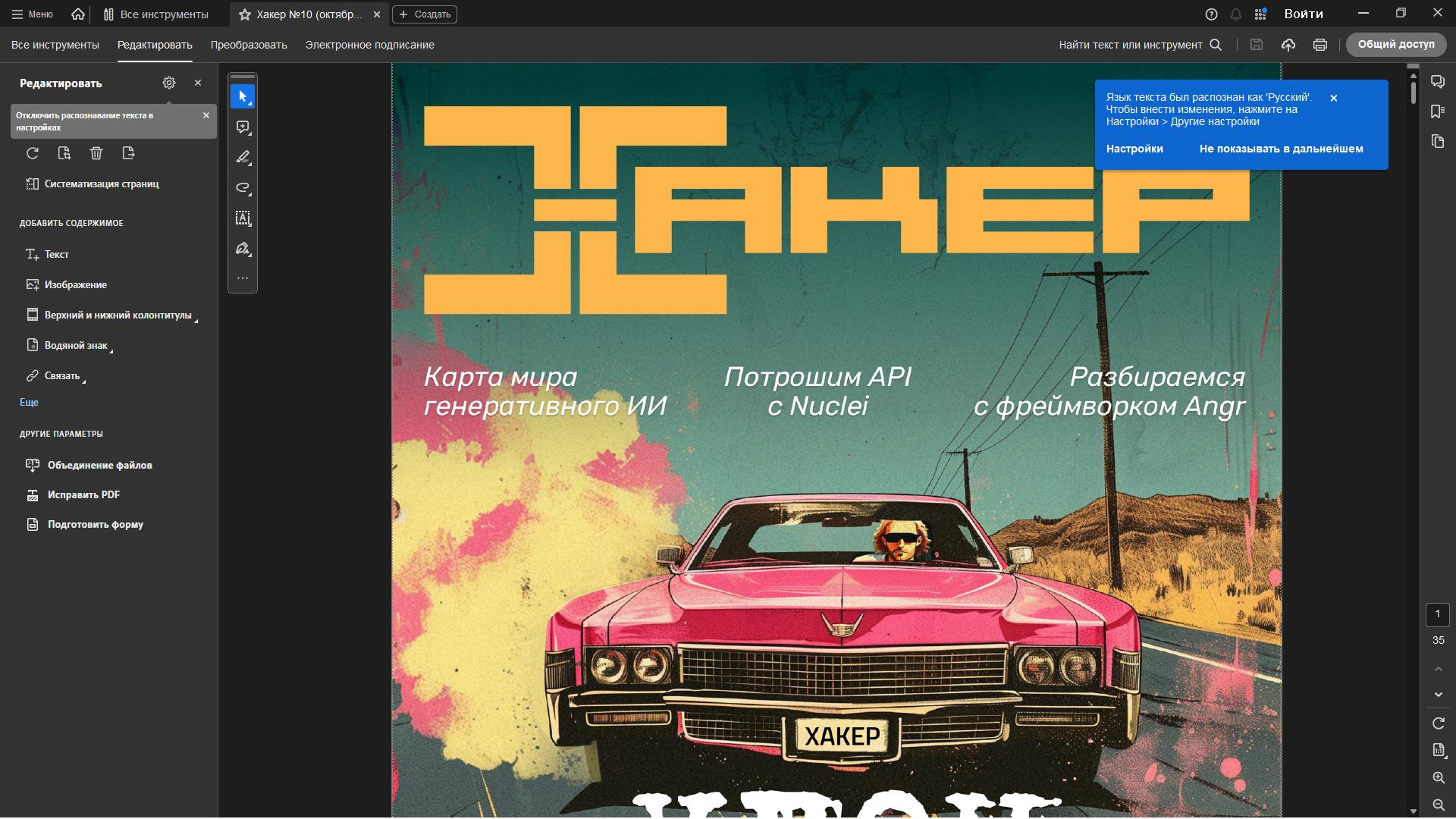
Task: Open the Меню hamburger menu
Action: pyautogui.click(x=32, y=14)
